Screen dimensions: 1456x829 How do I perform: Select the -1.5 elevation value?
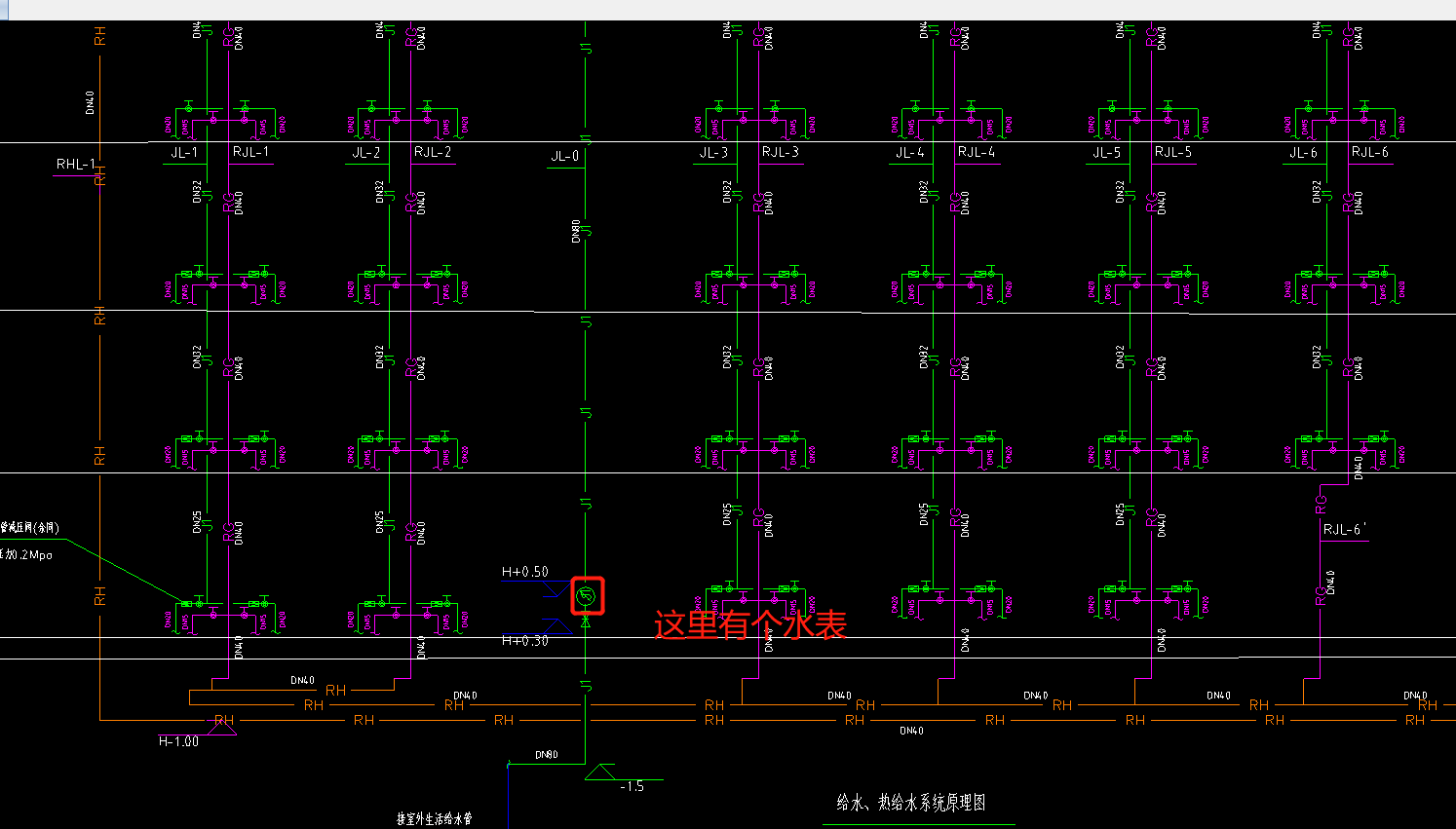click(632, 786)
